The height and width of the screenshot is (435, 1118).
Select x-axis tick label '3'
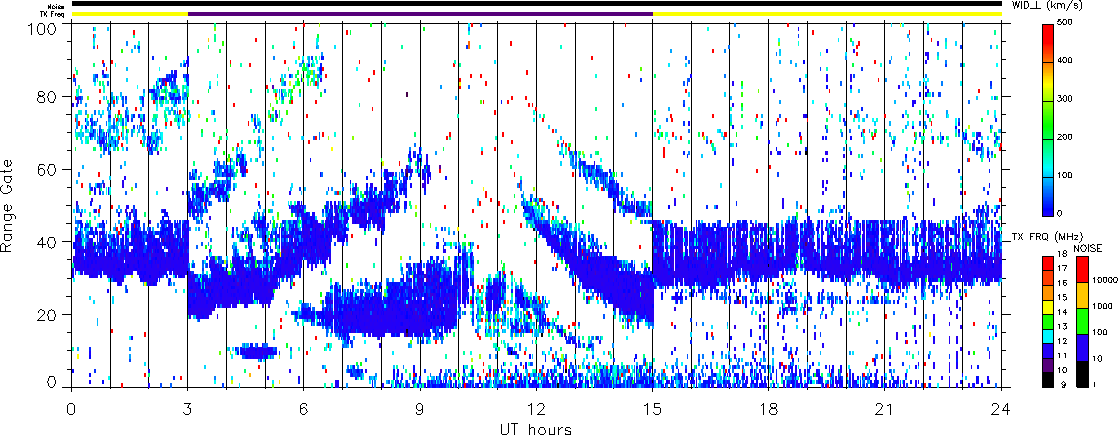(188, 408)
